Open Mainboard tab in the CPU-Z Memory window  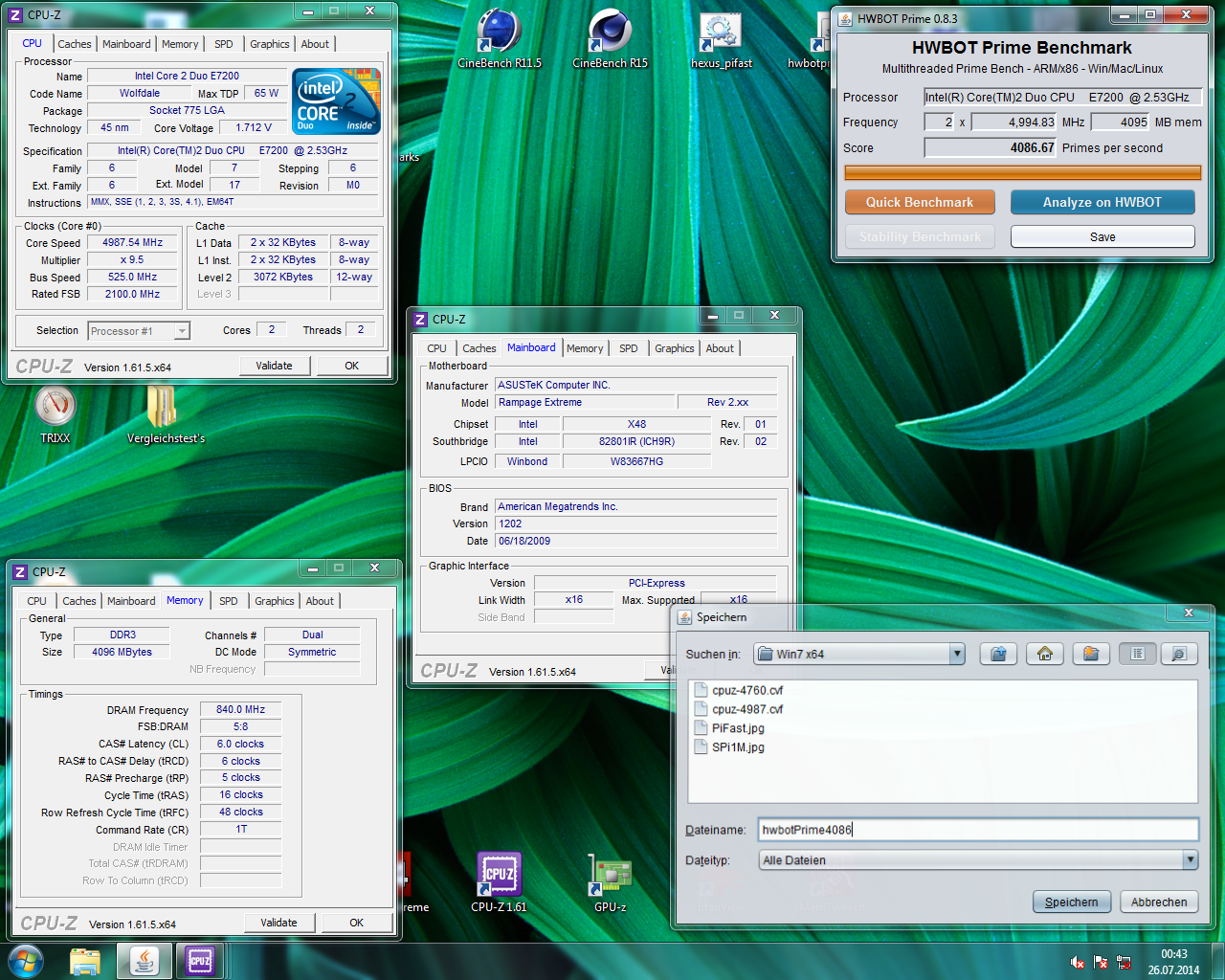coord(131,601)
